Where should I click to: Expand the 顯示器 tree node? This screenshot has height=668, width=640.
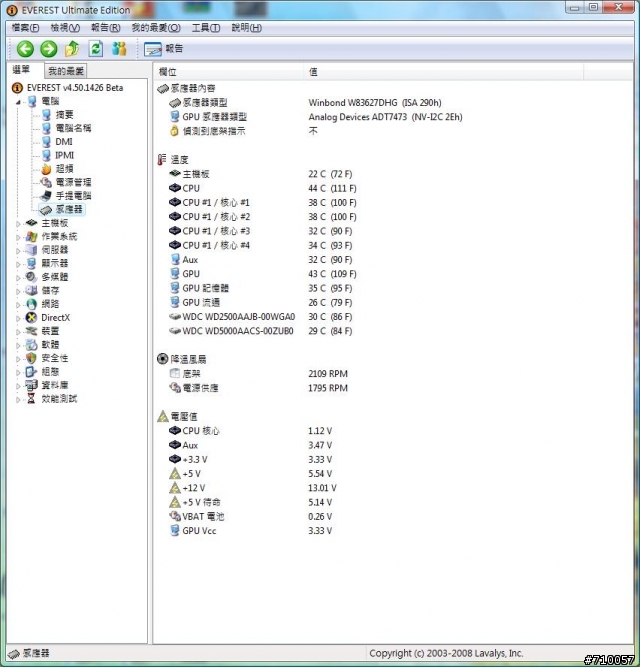tap(18, 264)
